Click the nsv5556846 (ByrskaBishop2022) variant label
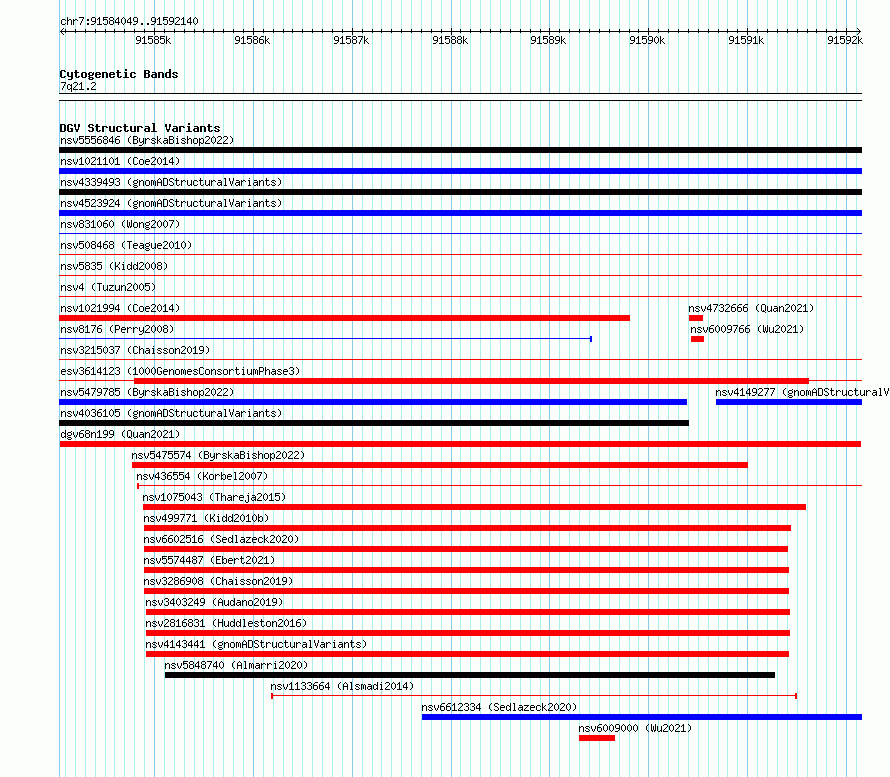890x777 pixels. click(x=147, y=140)
